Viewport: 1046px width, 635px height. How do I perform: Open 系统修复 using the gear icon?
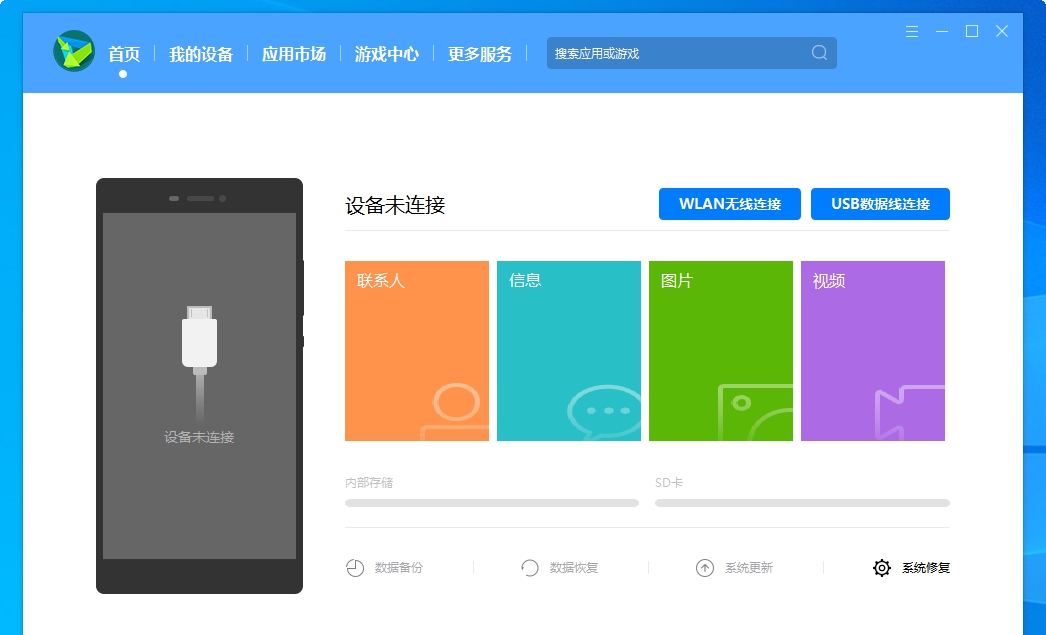tap(881, 567)
